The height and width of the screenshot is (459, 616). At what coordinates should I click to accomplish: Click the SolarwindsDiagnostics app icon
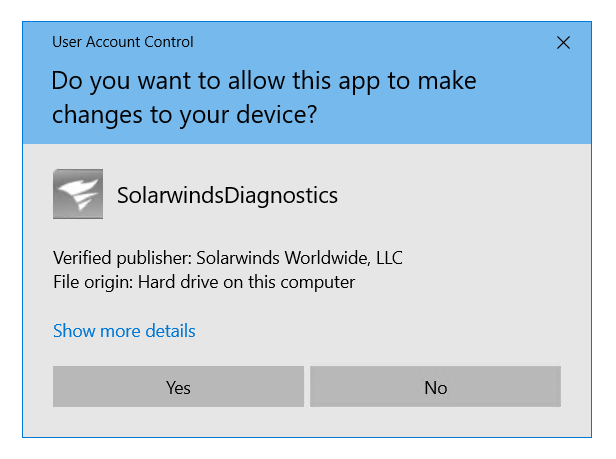point(77,194)
